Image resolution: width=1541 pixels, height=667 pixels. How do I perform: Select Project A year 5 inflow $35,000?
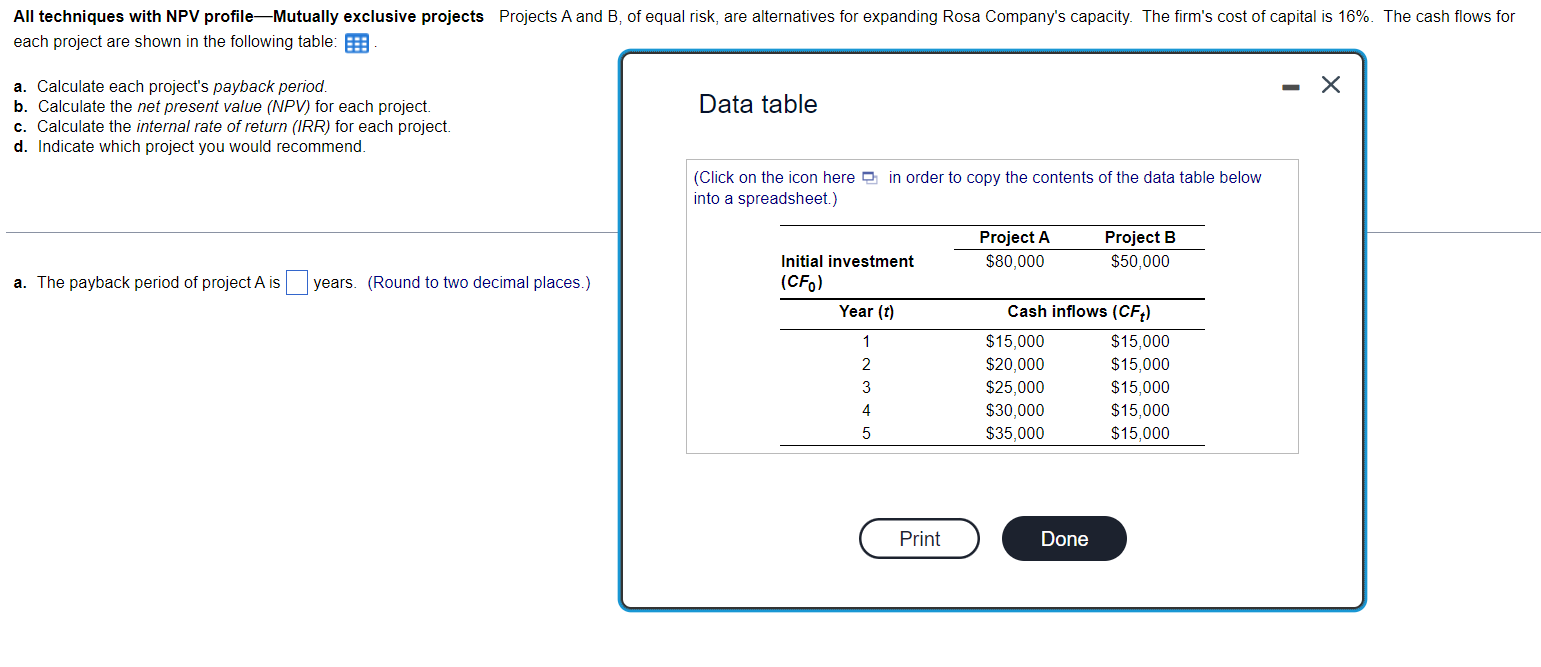point(1014,433)
